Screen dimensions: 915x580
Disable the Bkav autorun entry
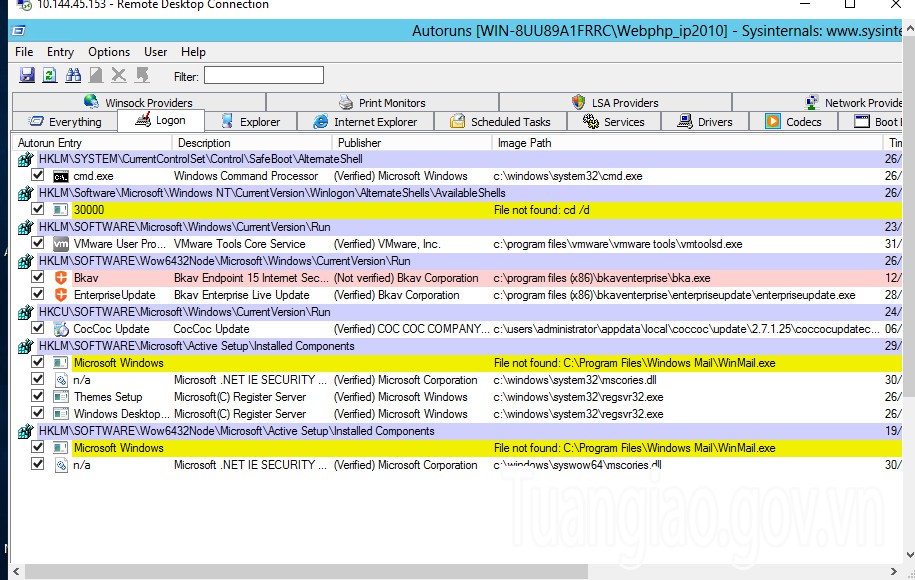click(38, 277)
